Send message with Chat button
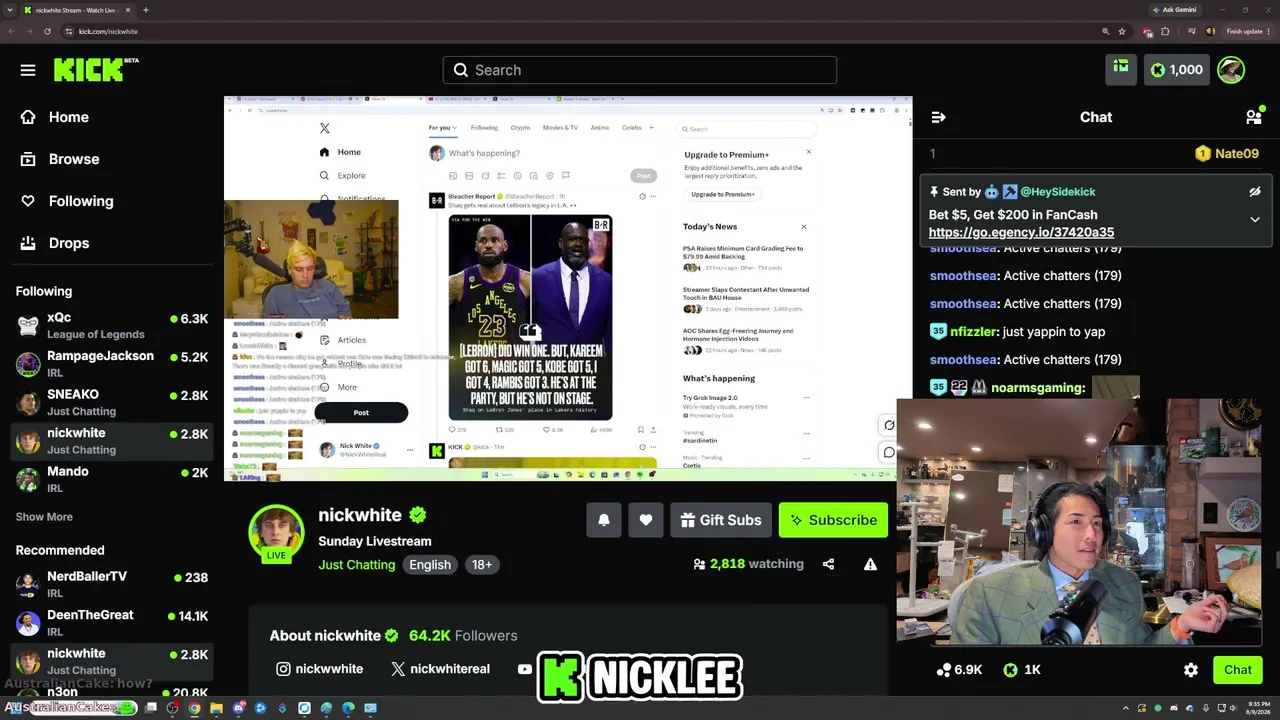This screenshot has height=720, width=1280. click(1238, 670)
